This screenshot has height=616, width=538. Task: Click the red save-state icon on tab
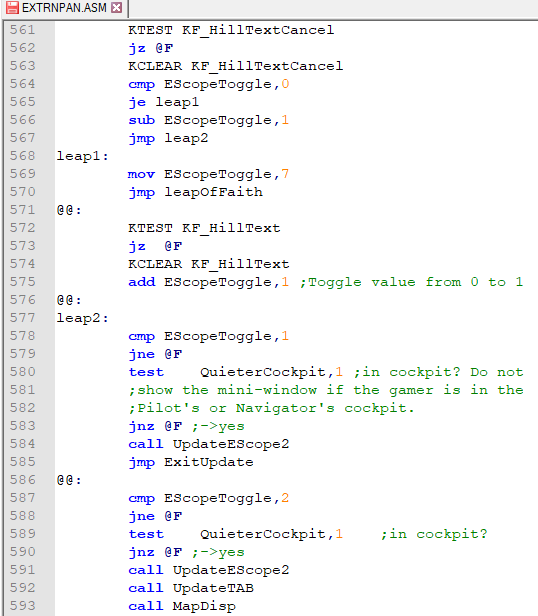13,8
